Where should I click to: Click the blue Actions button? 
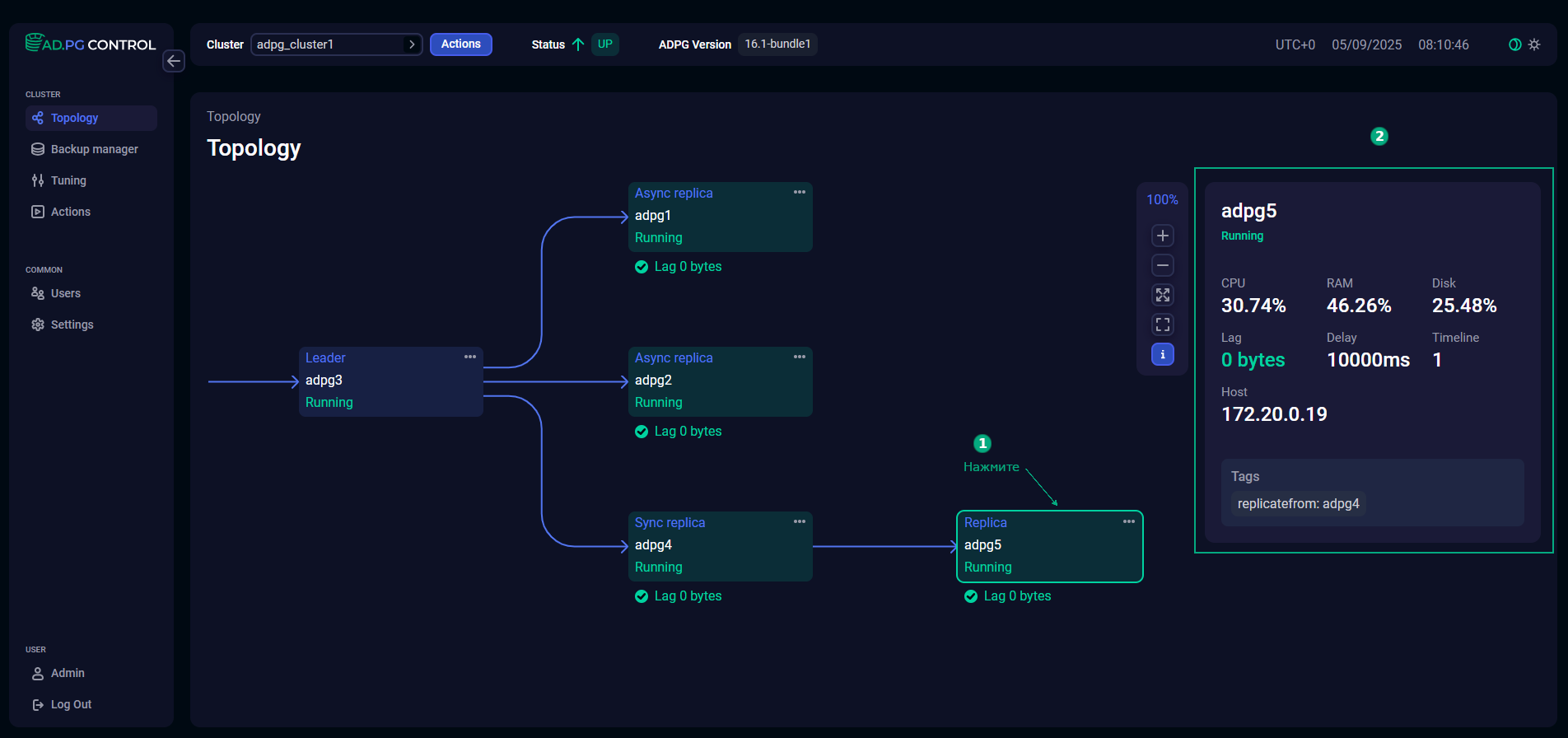[x=460, y=44]
